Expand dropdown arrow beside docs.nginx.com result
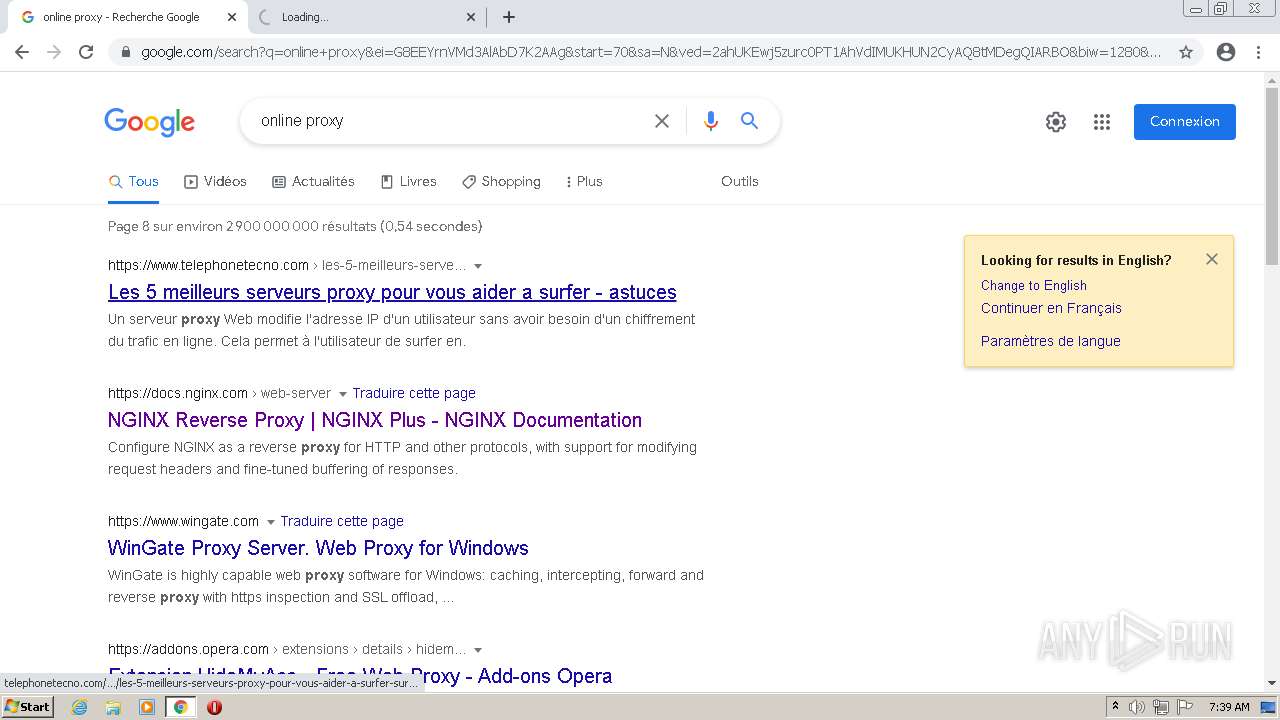Viewport: 1280px width, 720px height. coord(343,394)
